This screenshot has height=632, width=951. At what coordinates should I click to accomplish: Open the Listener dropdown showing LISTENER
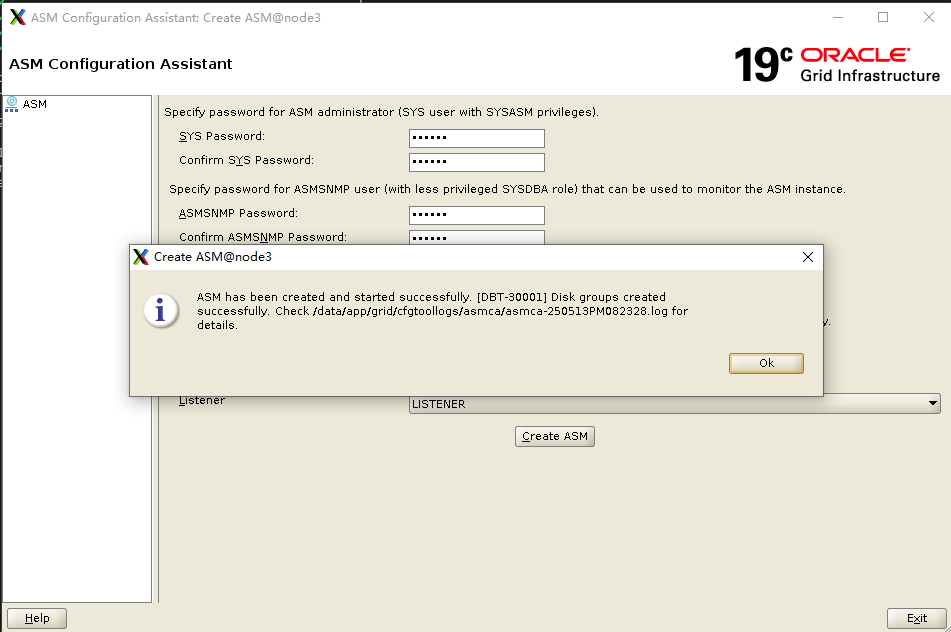674,404
